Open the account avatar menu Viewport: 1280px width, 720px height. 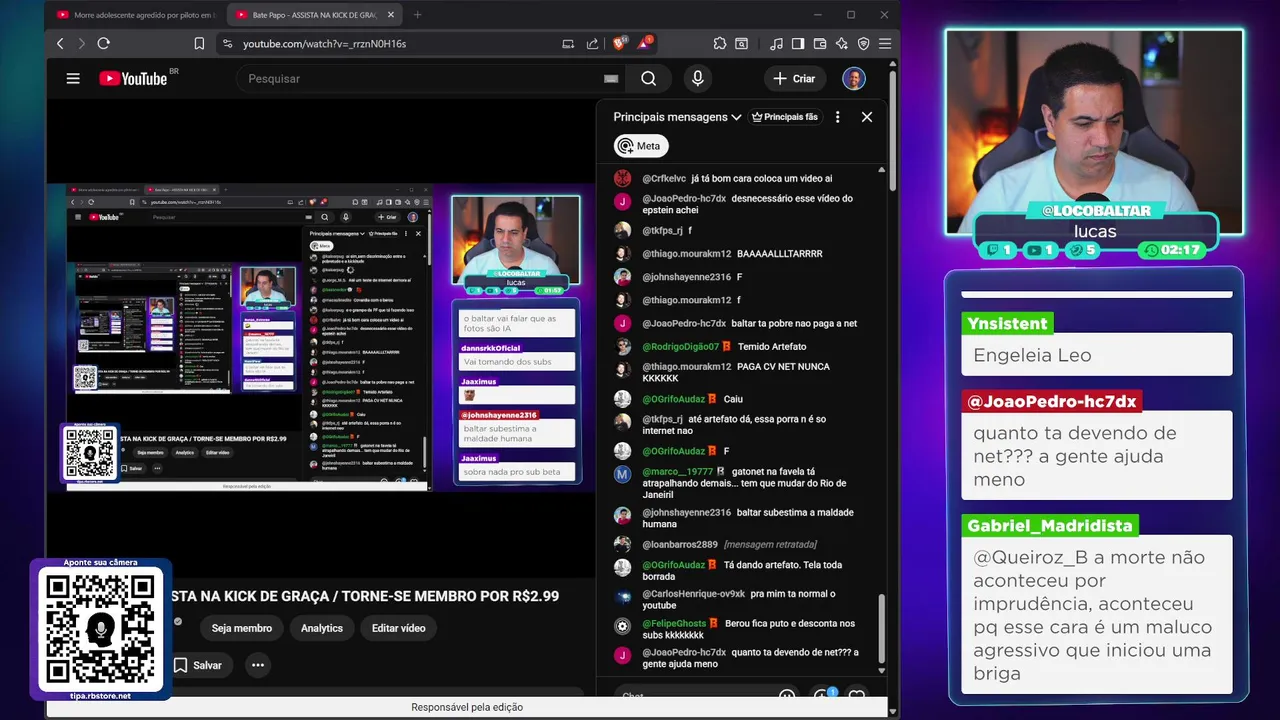coord(854,78)
